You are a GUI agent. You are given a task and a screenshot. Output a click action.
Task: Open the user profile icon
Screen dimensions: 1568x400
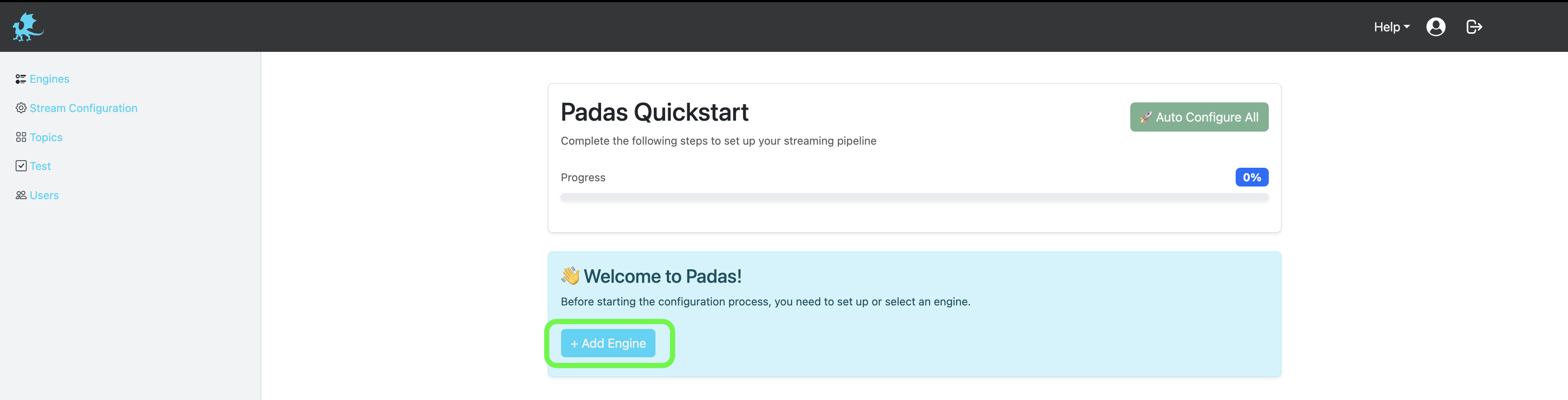pyautogui.click(x=1435, y=27)
